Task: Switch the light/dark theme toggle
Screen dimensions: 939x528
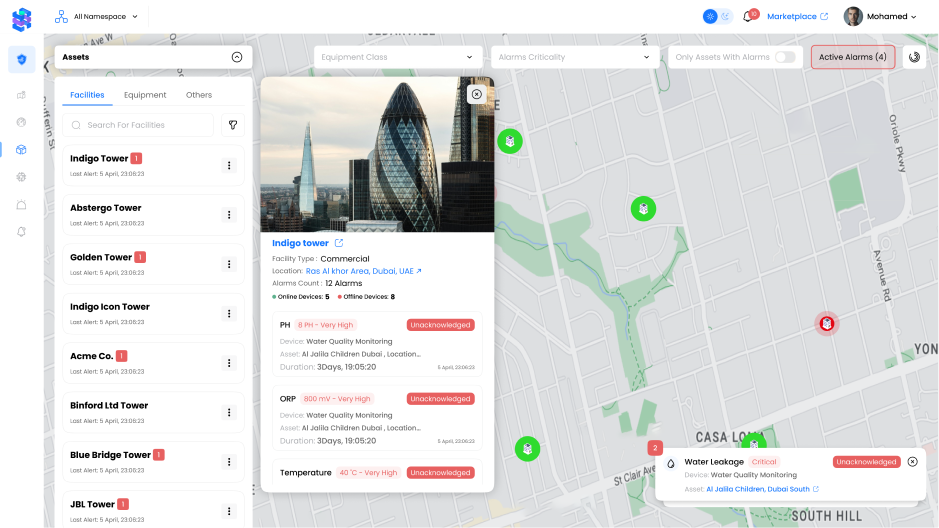Action: pyautogui.click(x=716, y=17)
